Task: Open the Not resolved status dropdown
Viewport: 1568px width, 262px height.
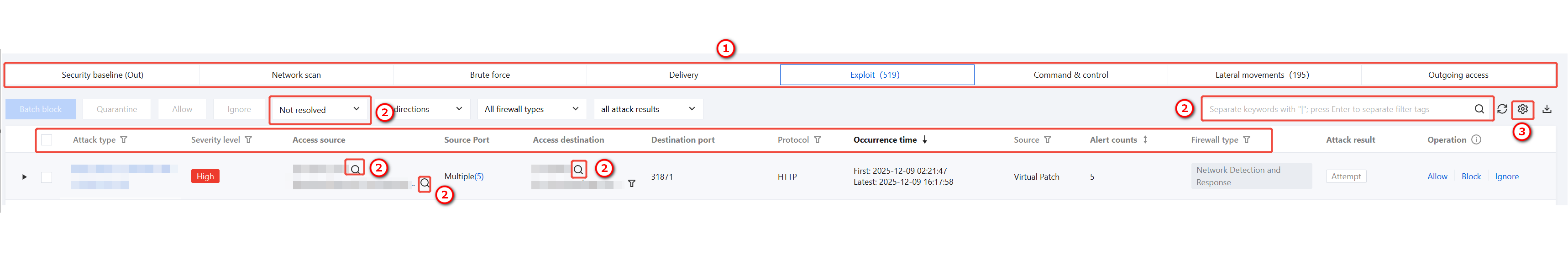Action: tap(320, 110)
